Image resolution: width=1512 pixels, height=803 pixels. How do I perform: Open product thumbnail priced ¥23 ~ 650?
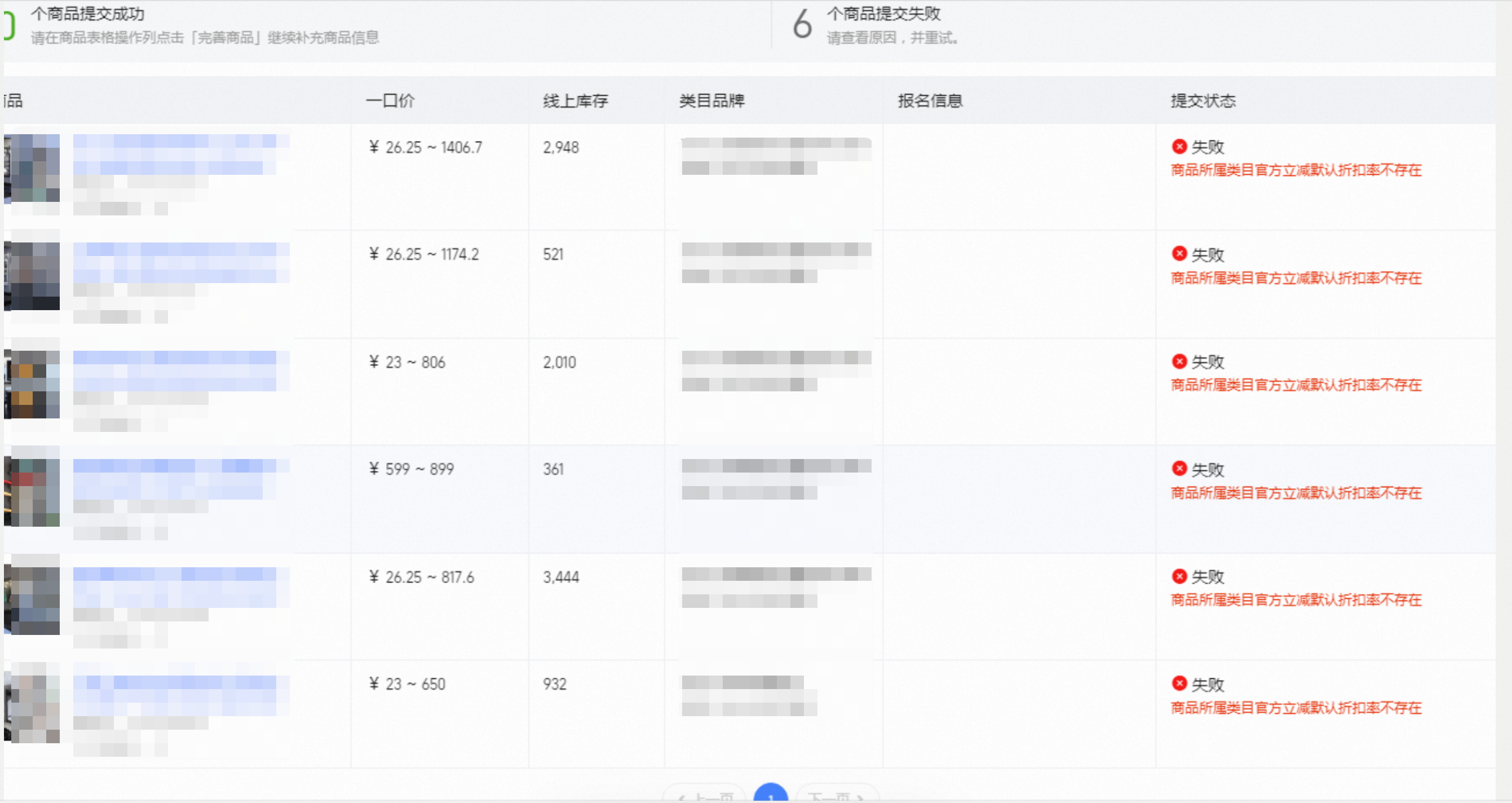click(x=32, y=708)
